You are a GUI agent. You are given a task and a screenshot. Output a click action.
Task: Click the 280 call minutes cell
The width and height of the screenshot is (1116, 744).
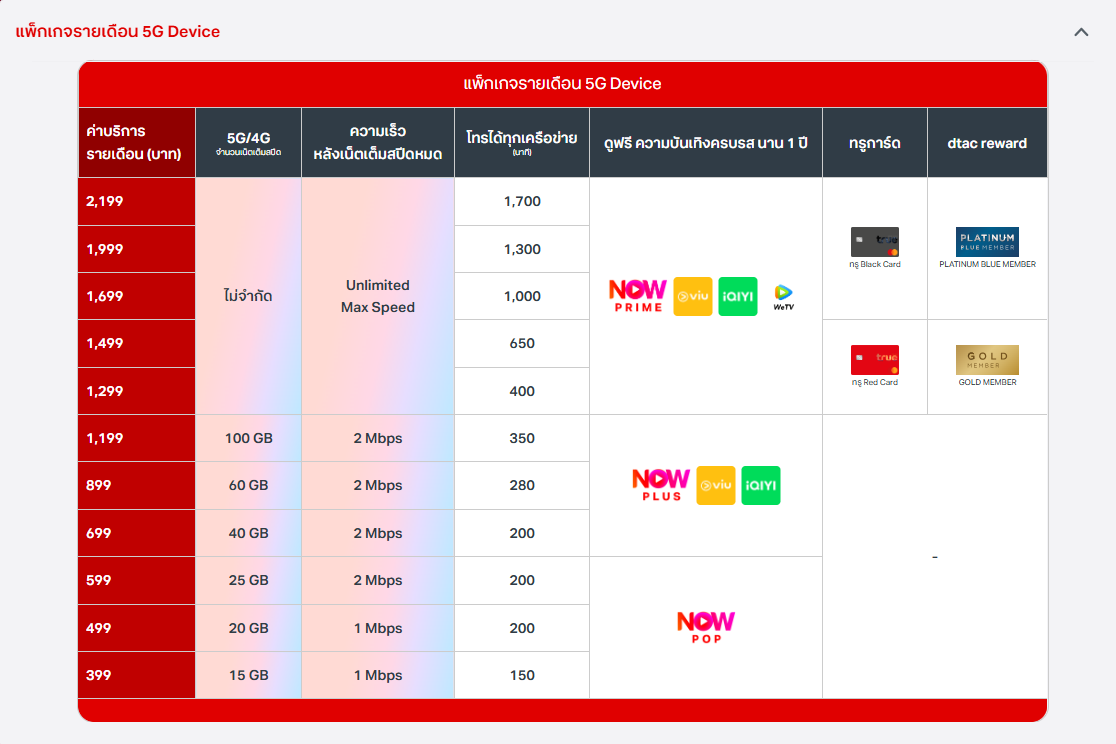pyautogui.click(x=522, y=485)
